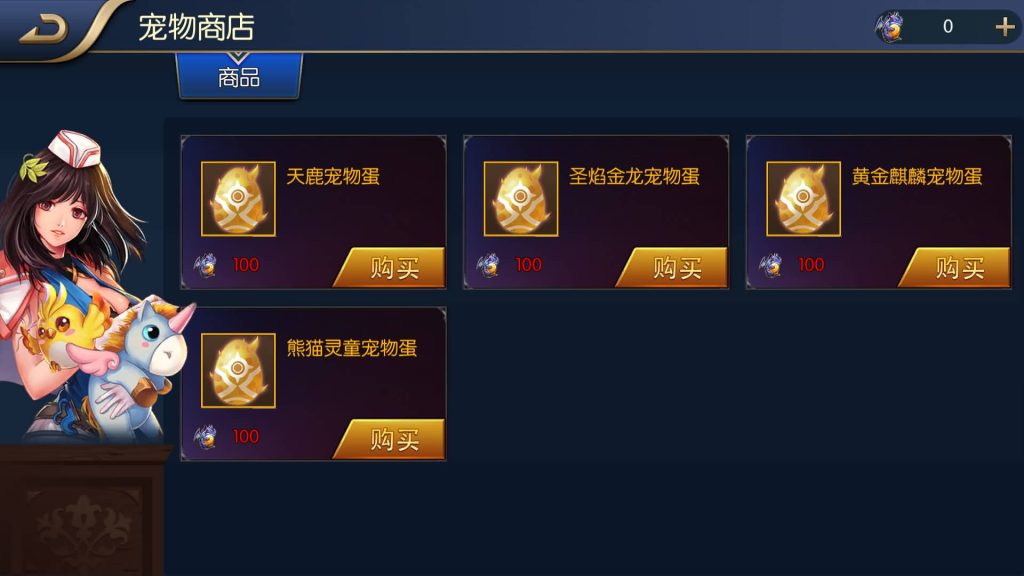Image resolution: width=1024 pixels, height=576 pixels.
Task: Buy the 天鹿宠物蛋 with 购买
Action: [x=391, y=267]
